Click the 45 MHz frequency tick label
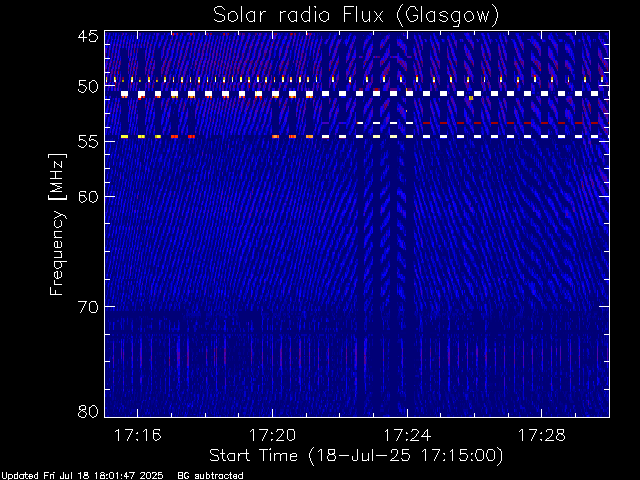Viewport: 640px width, 480px height. (88, 36)
